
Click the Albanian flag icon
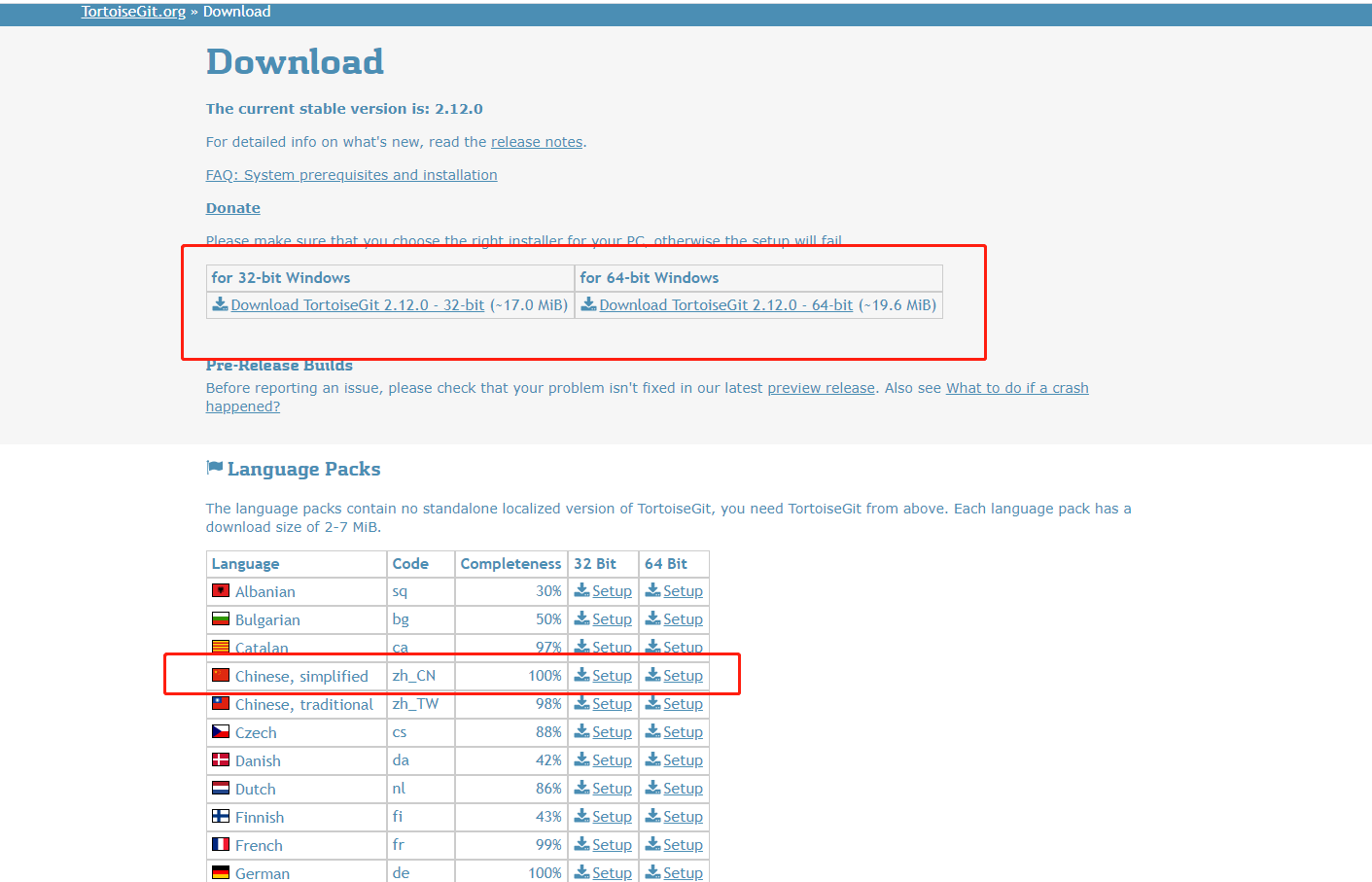[221, 590]
